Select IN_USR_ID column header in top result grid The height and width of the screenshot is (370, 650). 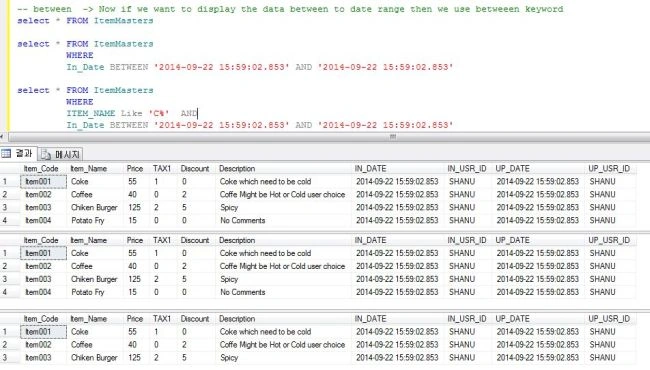(467, 169)
